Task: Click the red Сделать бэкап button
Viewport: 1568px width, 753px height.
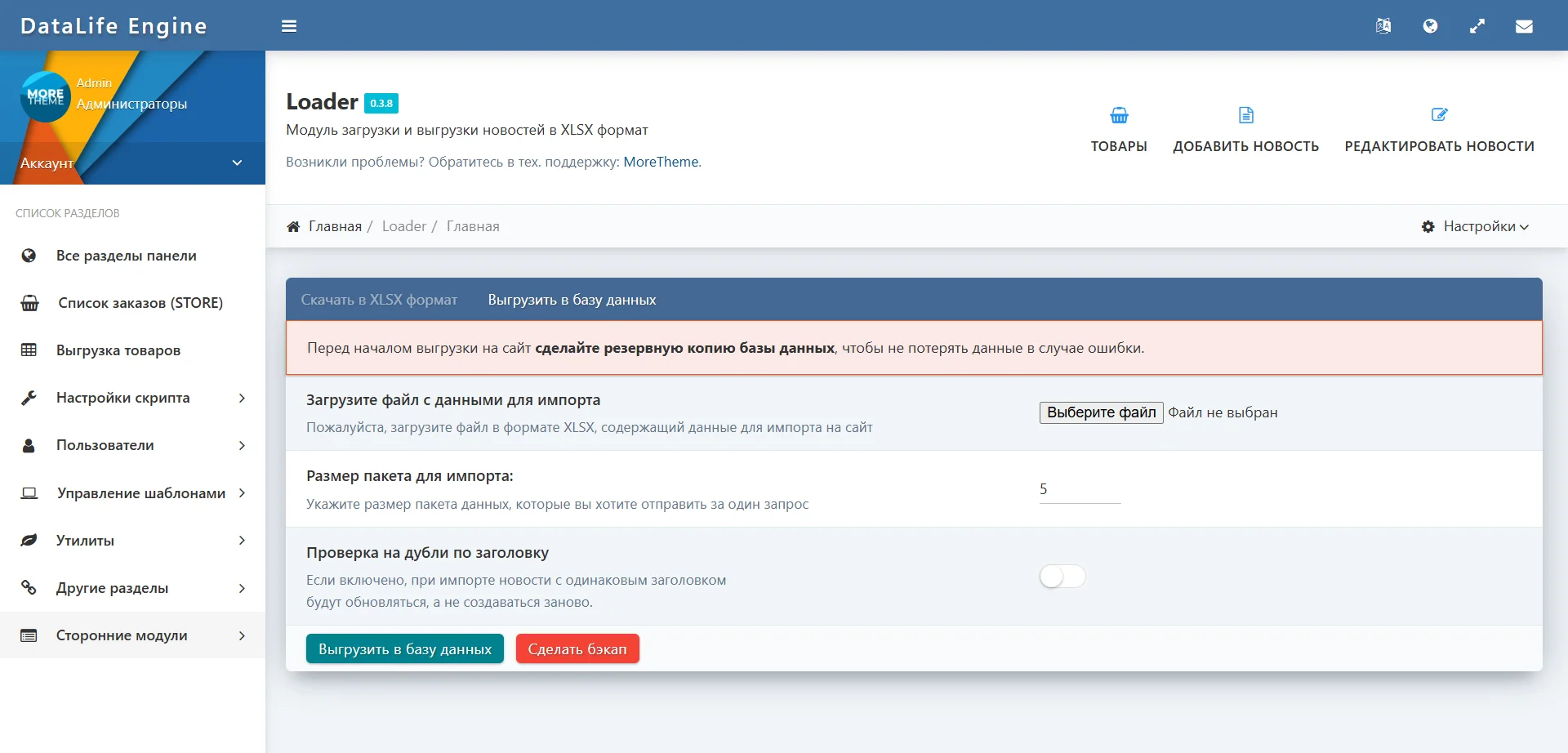Action: tap(577, 649)
